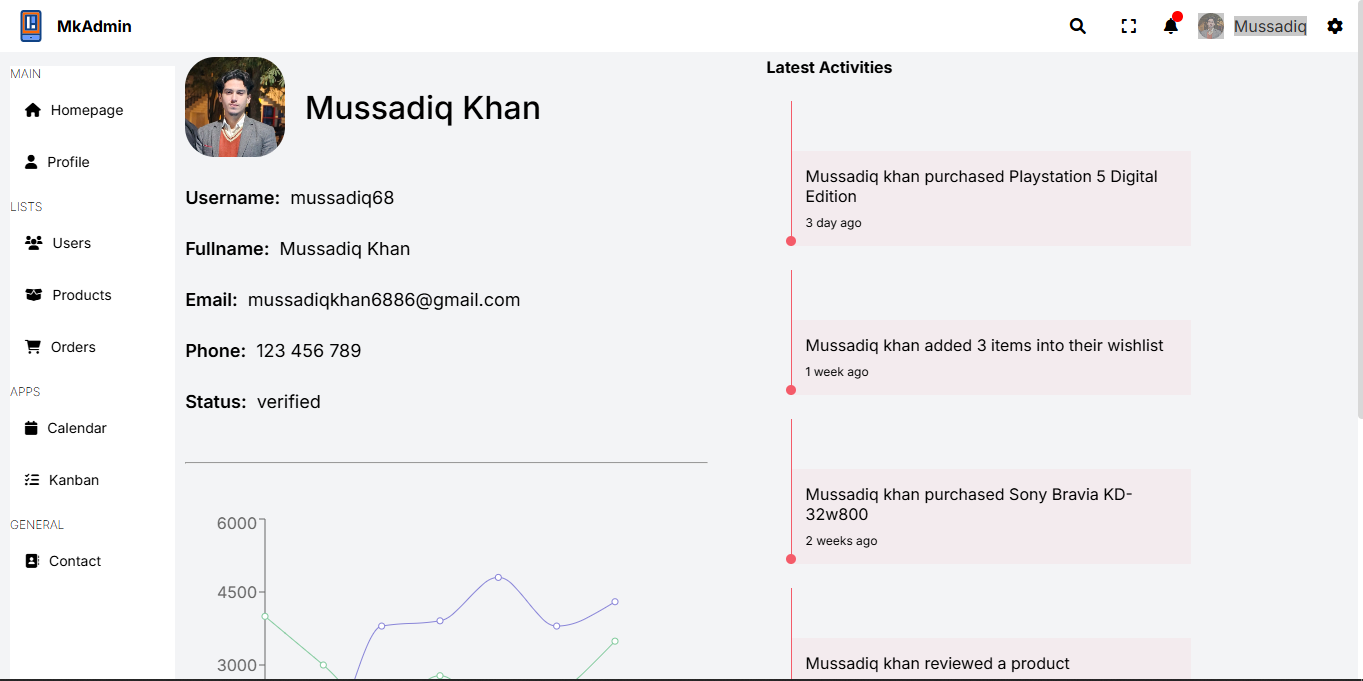The image size is (1363, 681).
Task: Click the Homepage house icon
Action: point(33,110)
